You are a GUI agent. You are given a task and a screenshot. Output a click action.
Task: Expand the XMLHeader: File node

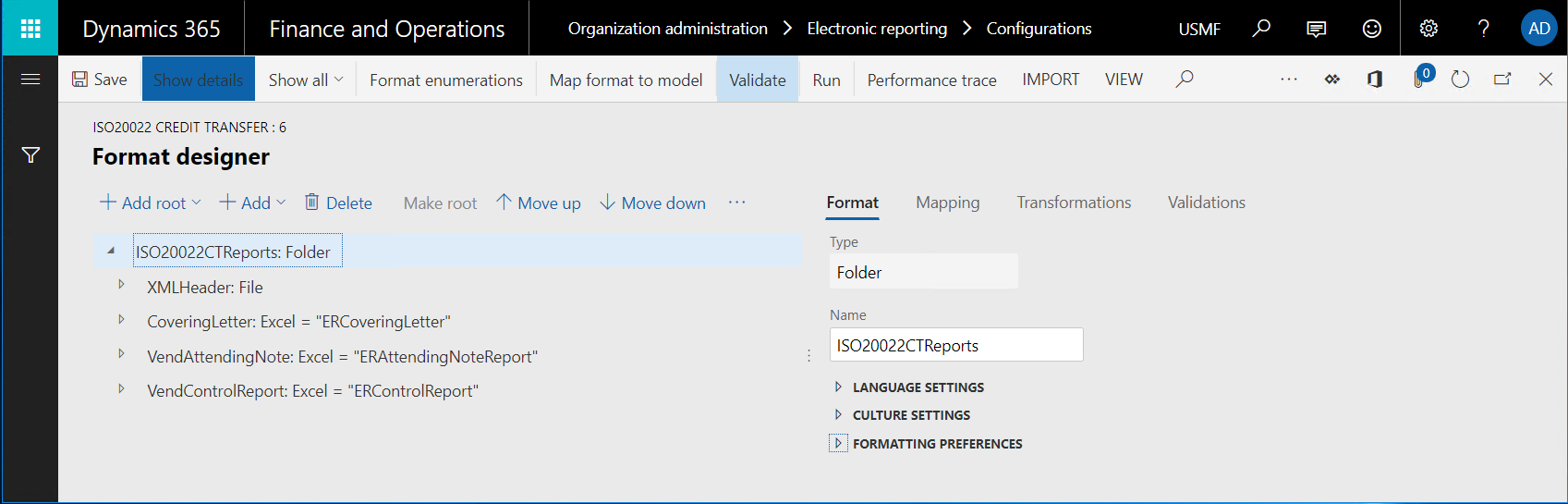point(121,285)
